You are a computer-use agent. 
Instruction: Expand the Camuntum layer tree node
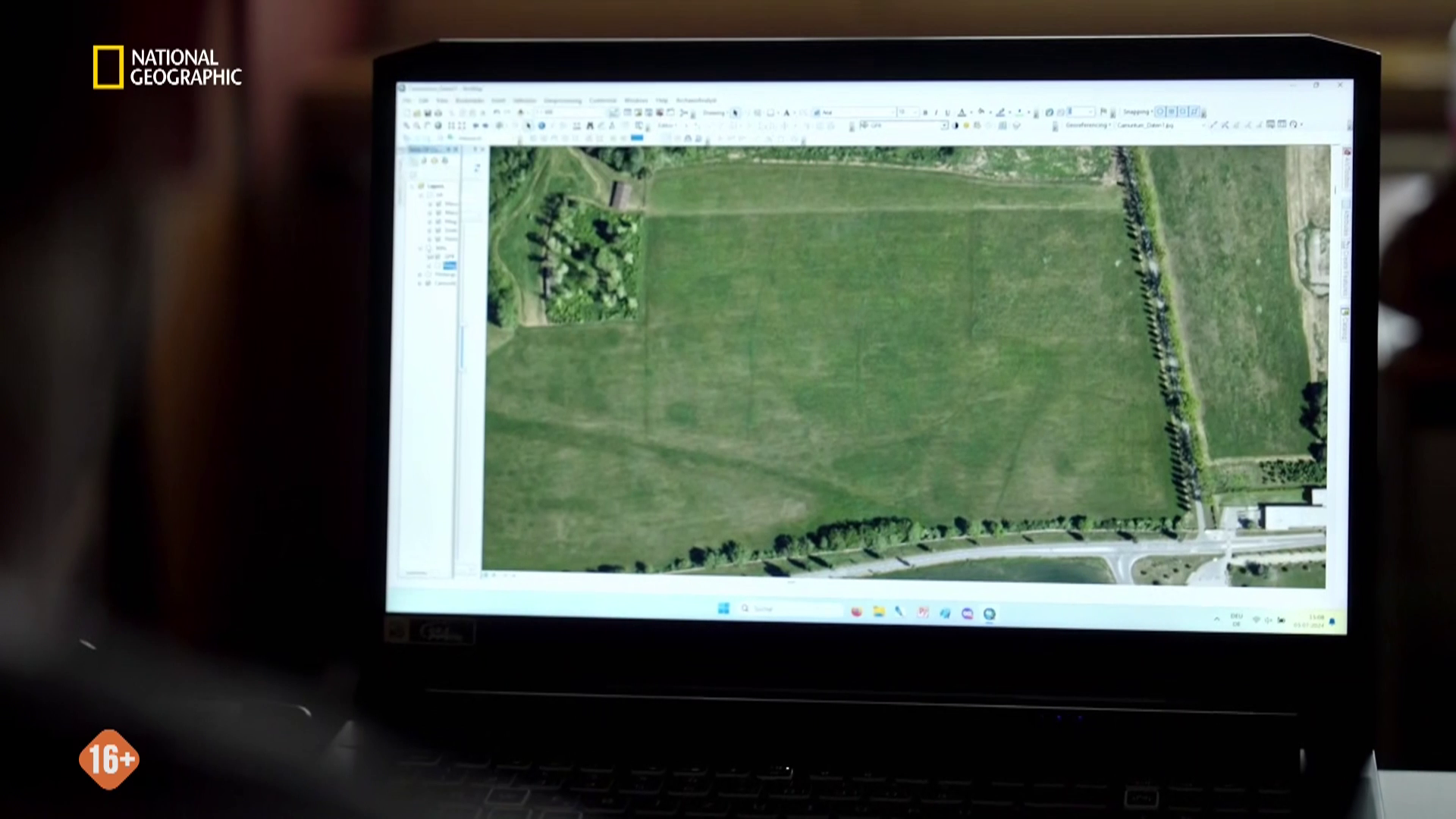419,283
